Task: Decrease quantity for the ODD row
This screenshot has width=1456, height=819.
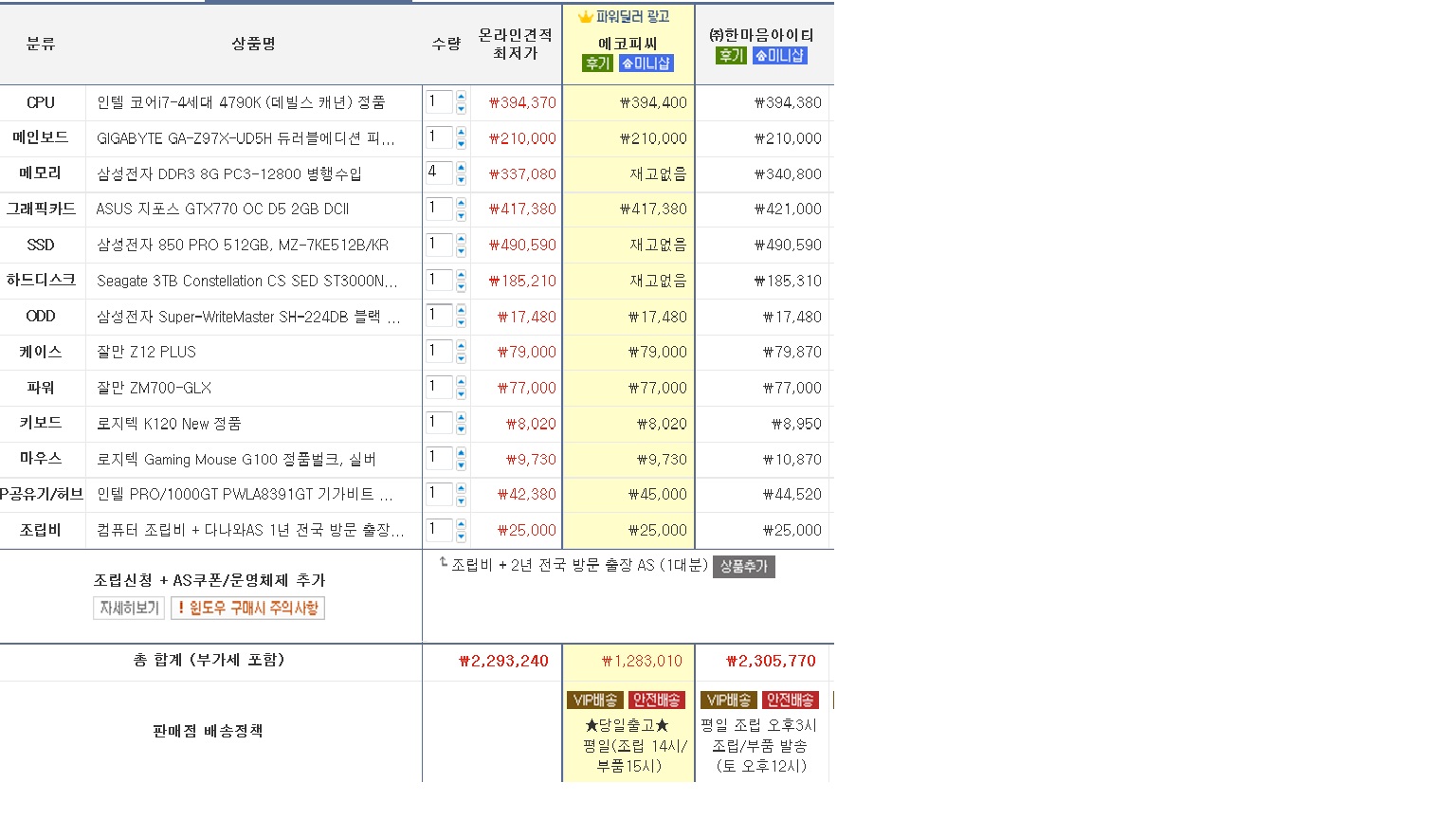Action: pos(461,323)
